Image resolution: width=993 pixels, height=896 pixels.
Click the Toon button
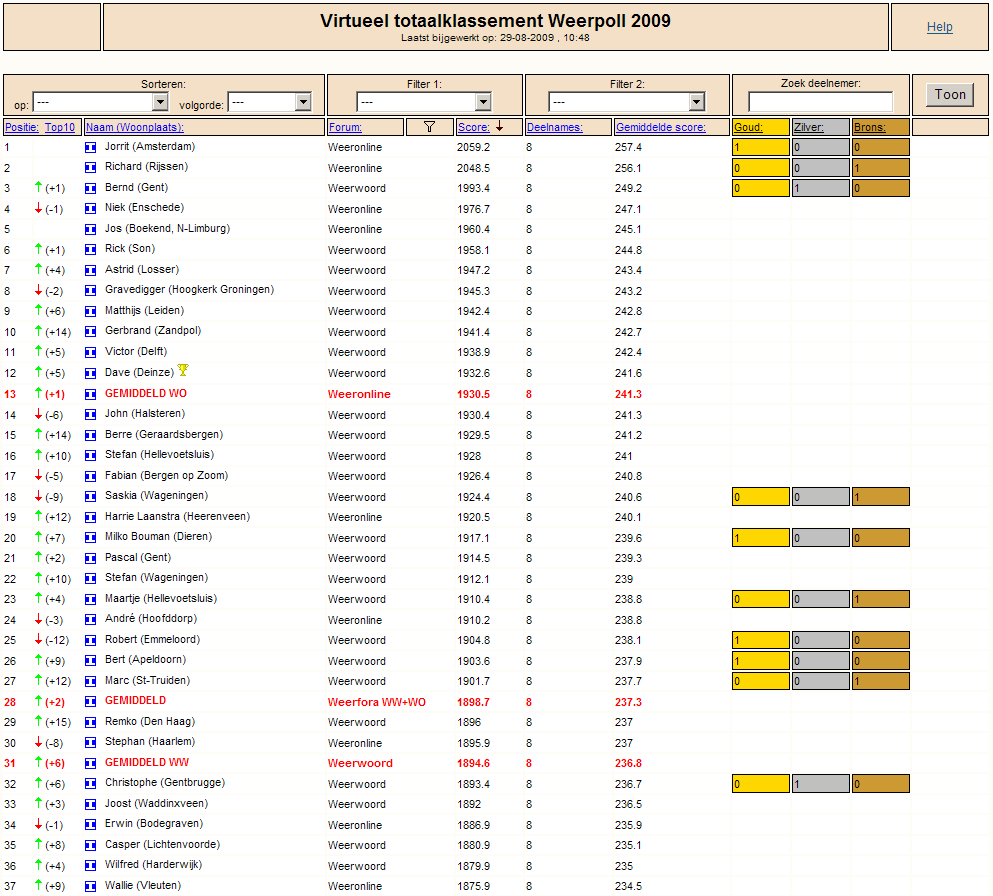pyautogui.click(x=950, y=94)
